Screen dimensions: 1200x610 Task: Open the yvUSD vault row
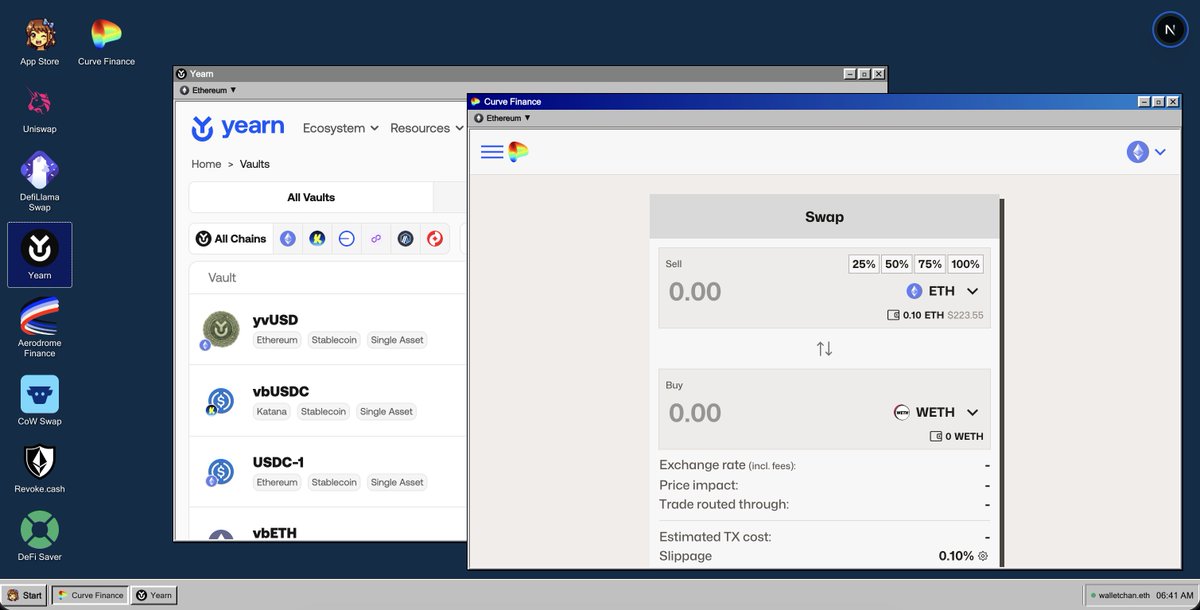(328, 329)
